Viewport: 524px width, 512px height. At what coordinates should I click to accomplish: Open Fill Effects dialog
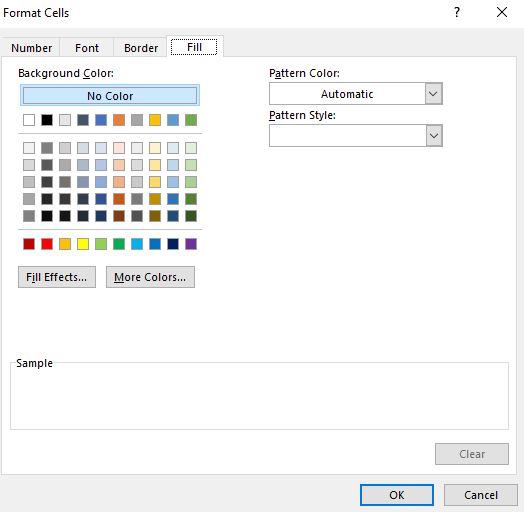[57, 277]
